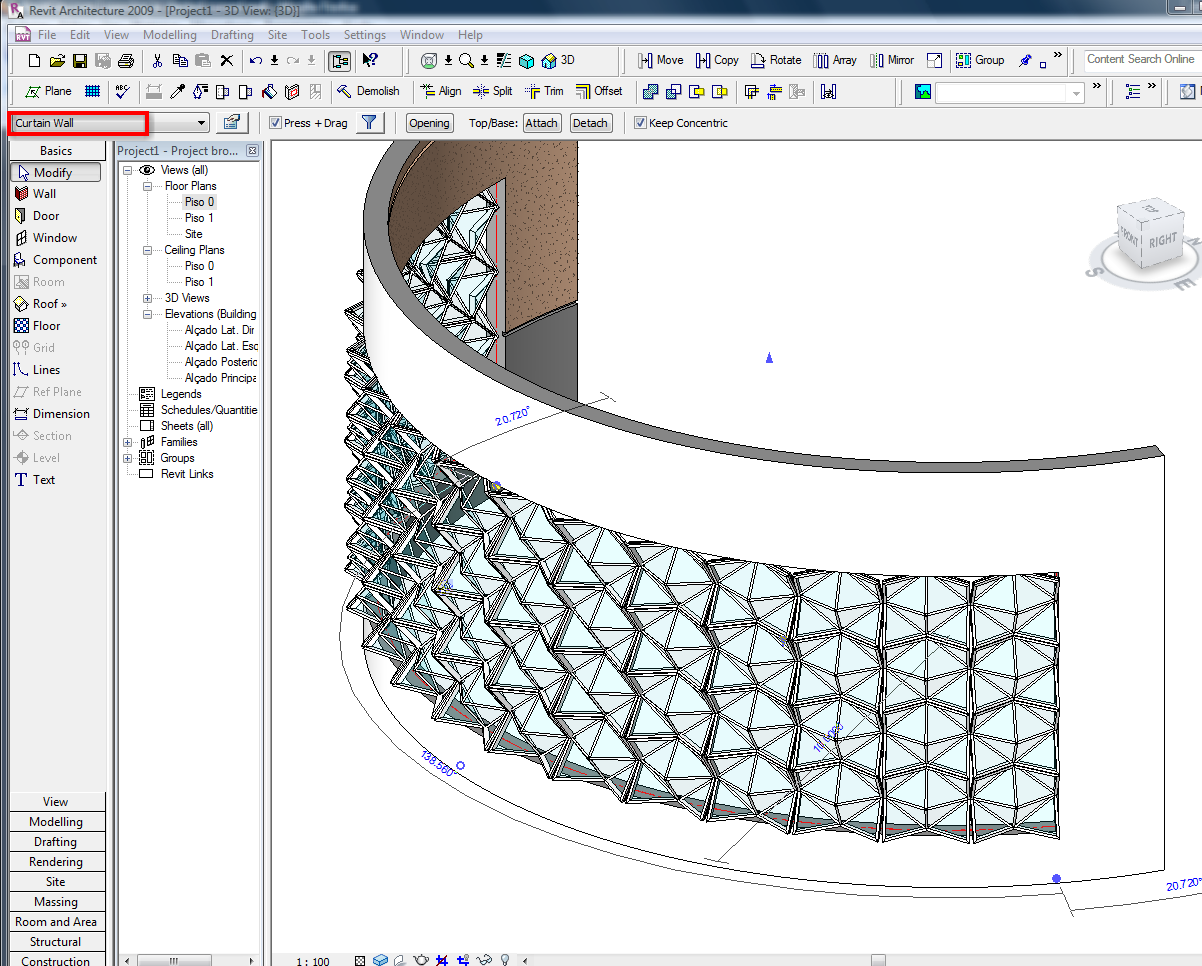Click the filter selection funnel icon
Image resolution: width=1202 pixels, height=966 pixels.
click(x=370, y=123)
